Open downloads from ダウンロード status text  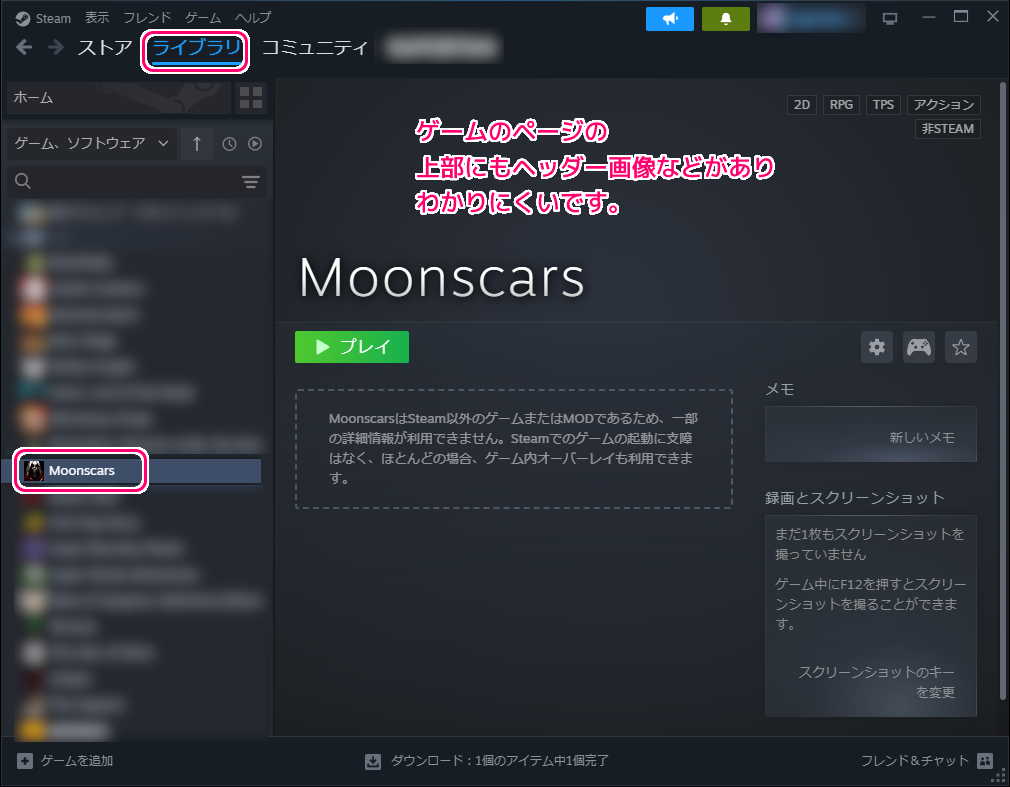pos(499,761)
